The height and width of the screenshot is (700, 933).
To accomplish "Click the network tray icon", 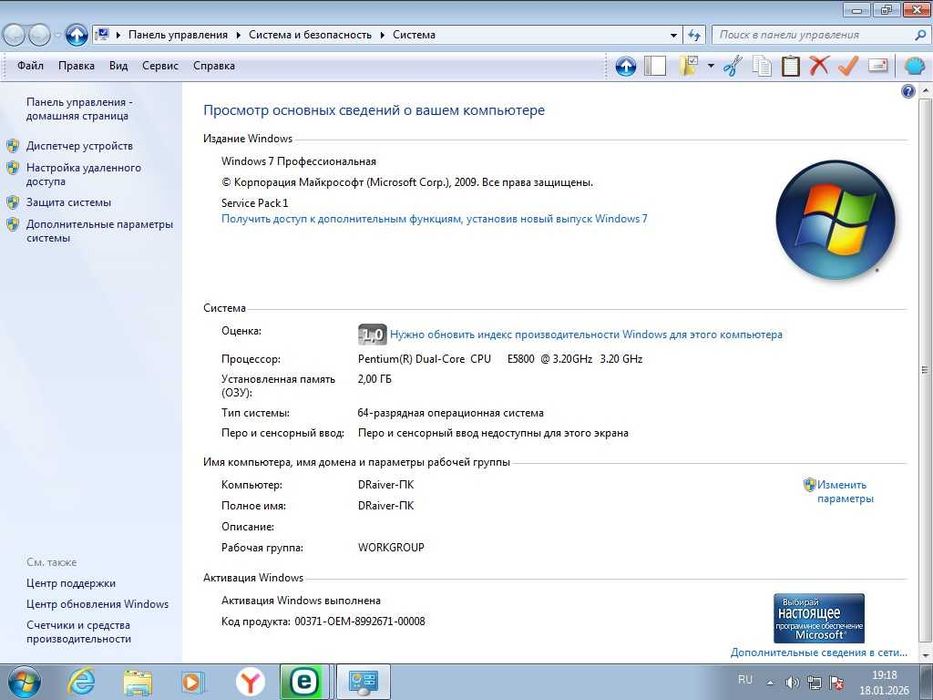I will click(814, 682).
